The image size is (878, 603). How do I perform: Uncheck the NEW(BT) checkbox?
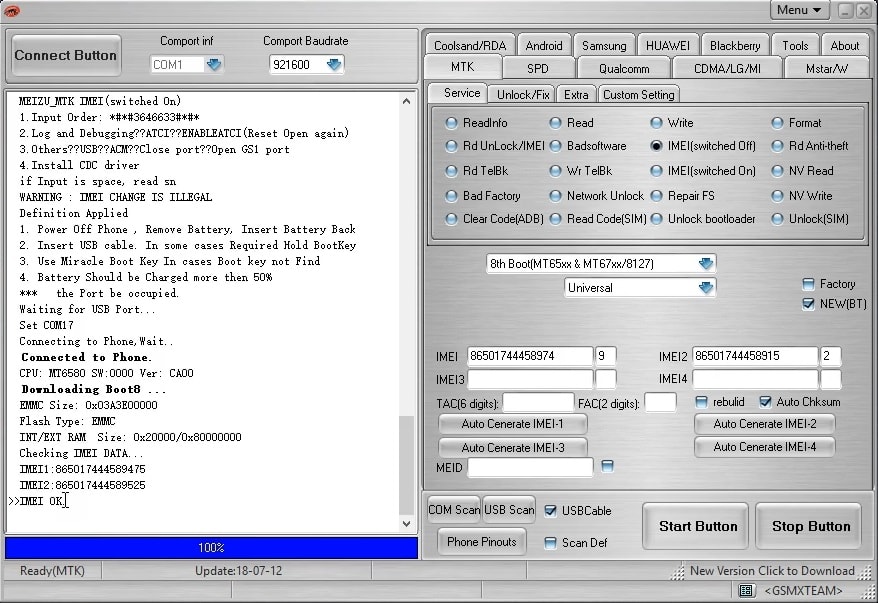[808, 303]
